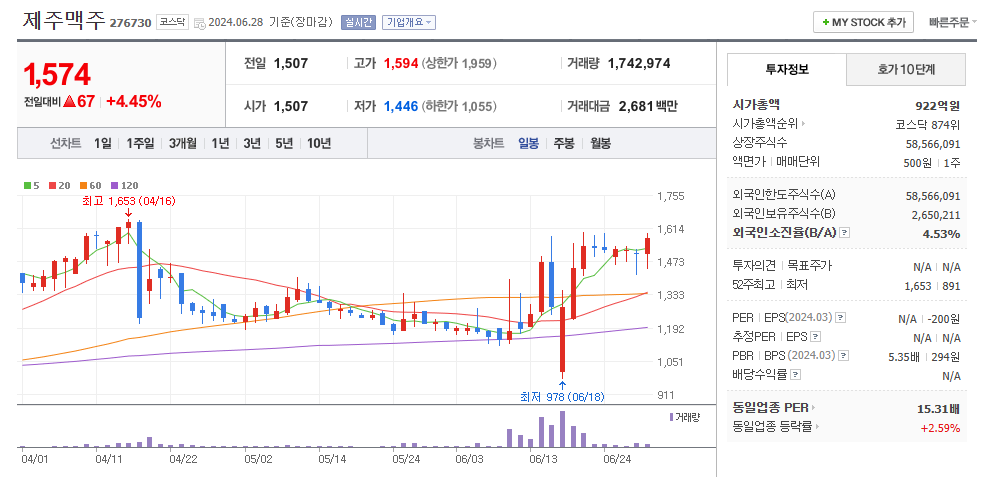Click the 상장주식수 58,566,091 value

point(933,144)
